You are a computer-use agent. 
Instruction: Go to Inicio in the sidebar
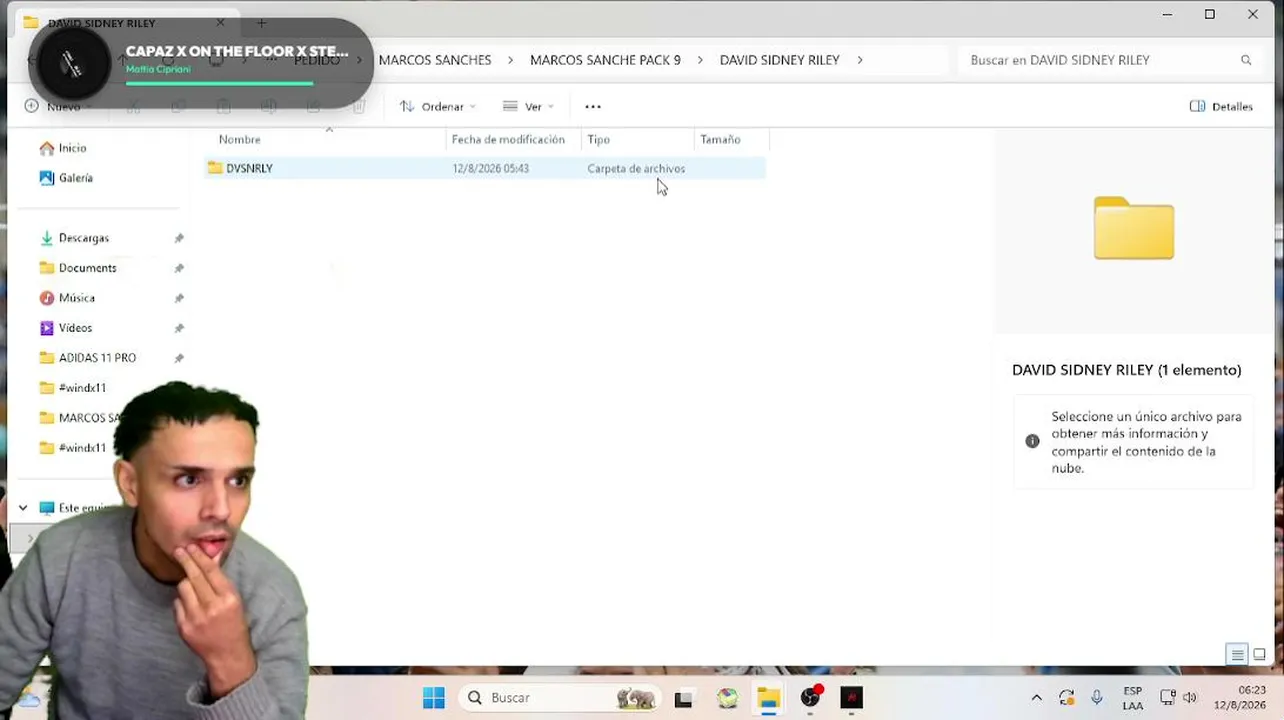coord(72,148)
